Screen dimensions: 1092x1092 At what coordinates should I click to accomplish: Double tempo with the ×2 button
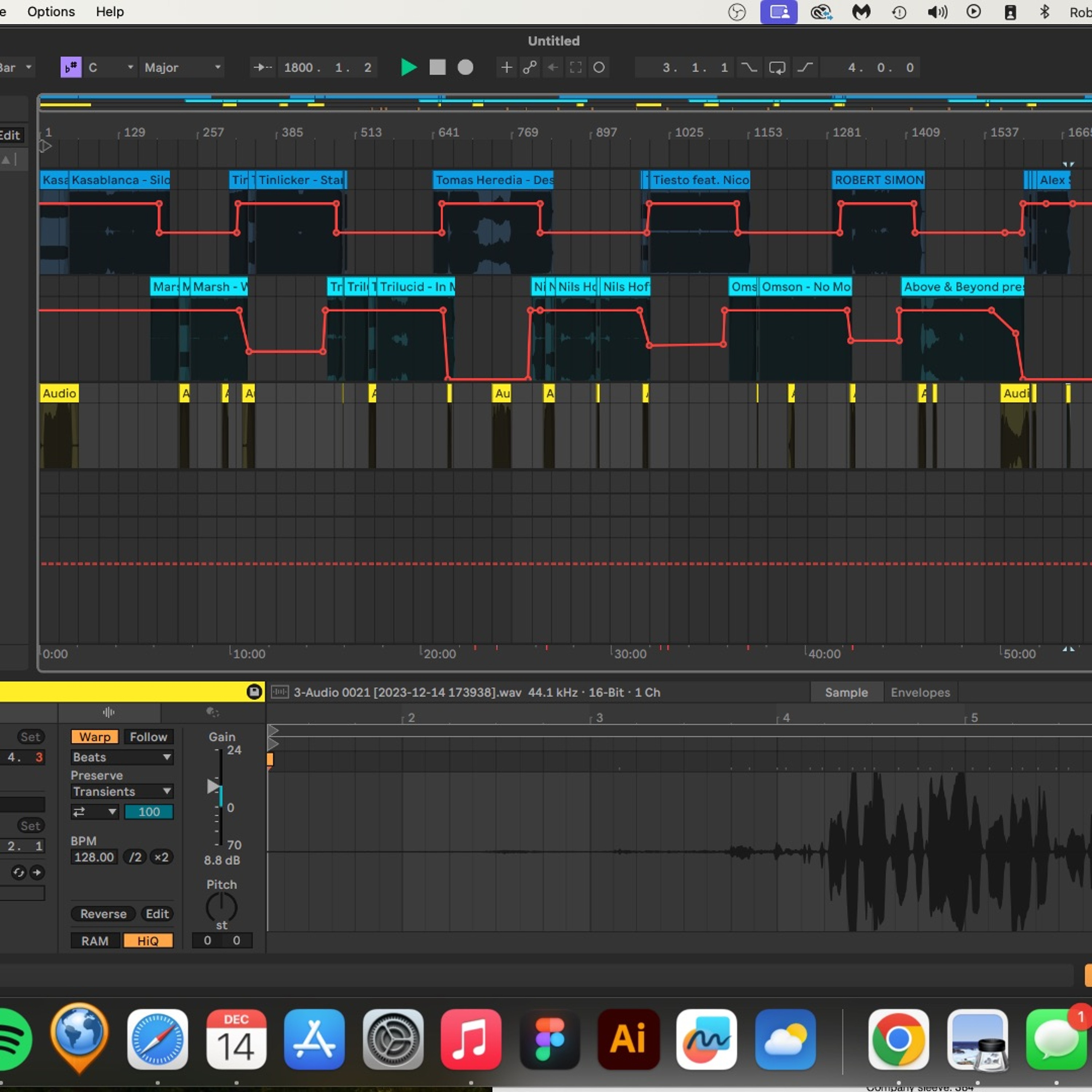click(161, 857)
